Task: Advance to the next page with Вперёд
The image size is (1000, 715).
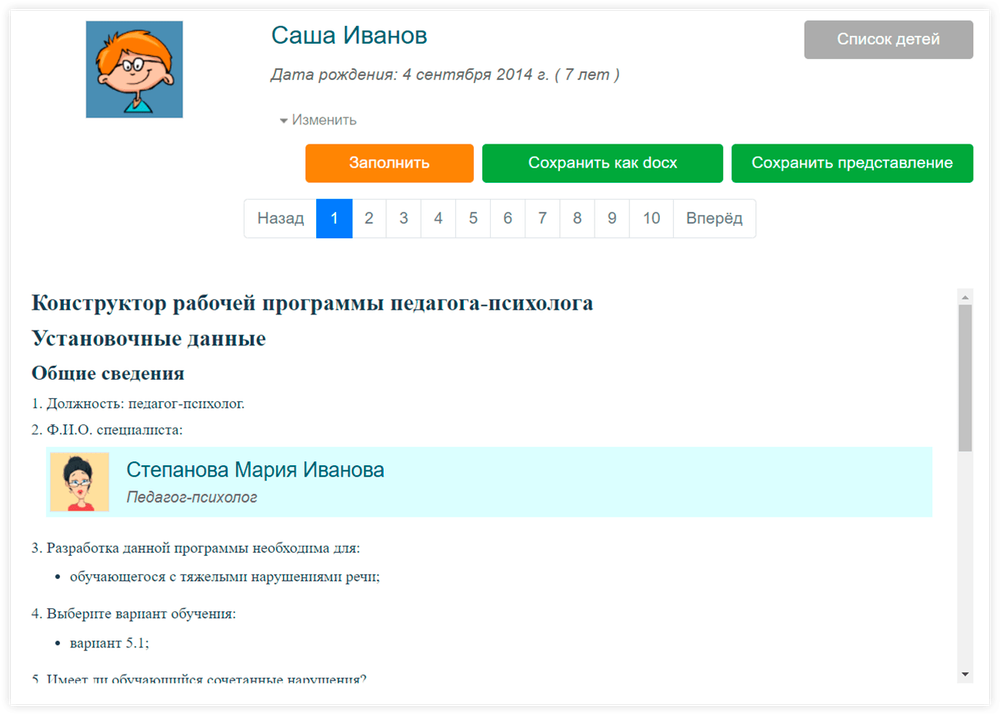Action: [714, 218]
